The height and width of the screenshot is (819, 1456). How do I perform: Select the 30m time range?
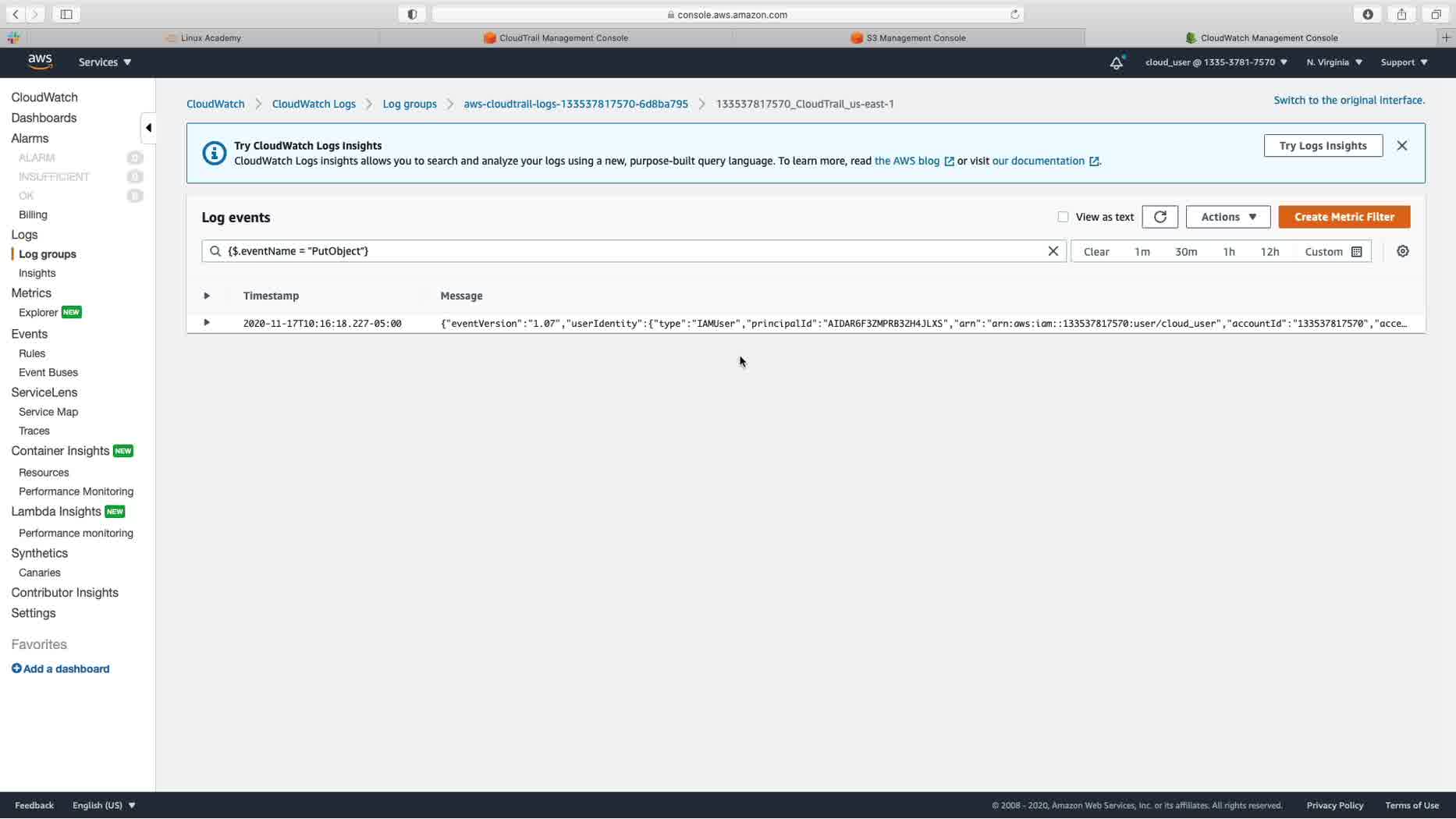click(x=1186, y=252)
